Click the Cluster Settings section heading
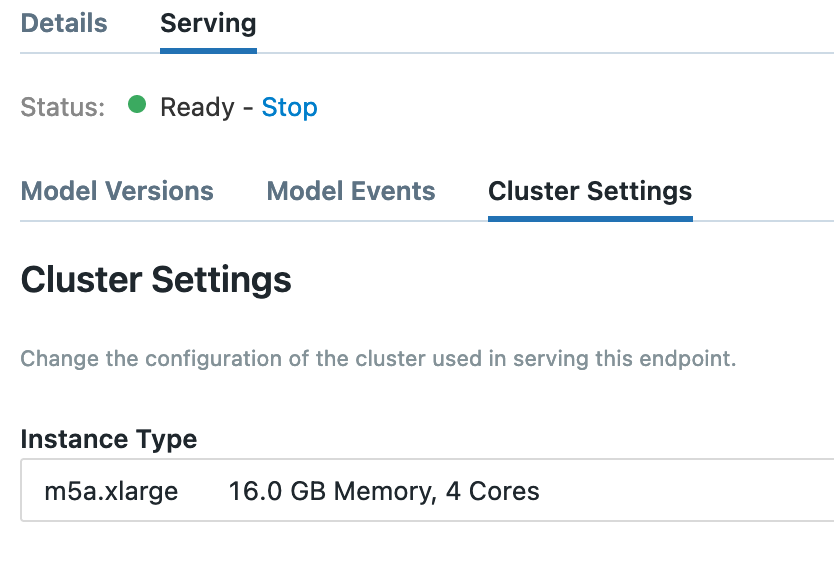The height and width of the screenshot is (574, 834). tap(156, 280)
